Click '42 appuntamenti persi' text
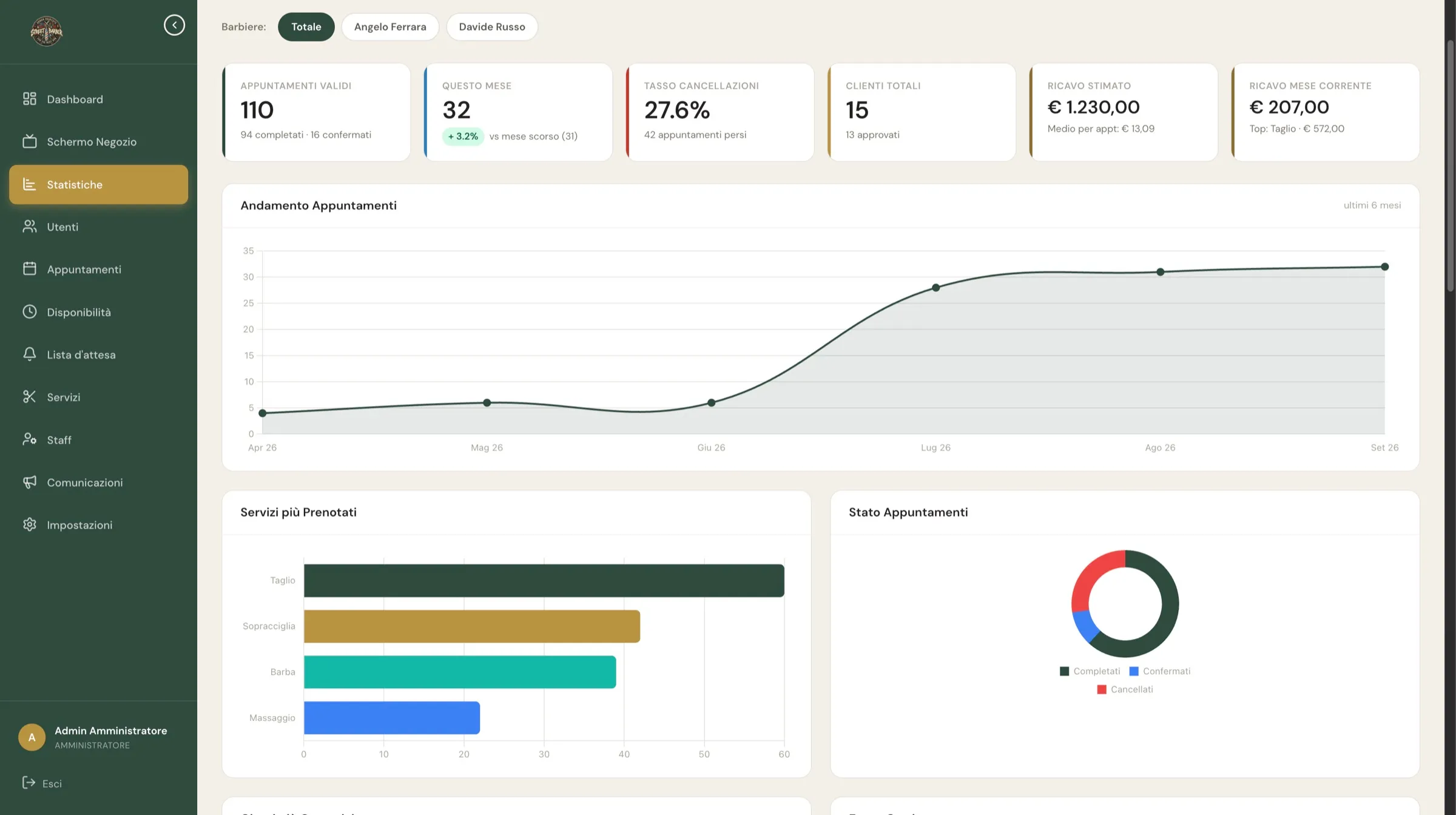 pyautogui.click(x=695, y=135)
